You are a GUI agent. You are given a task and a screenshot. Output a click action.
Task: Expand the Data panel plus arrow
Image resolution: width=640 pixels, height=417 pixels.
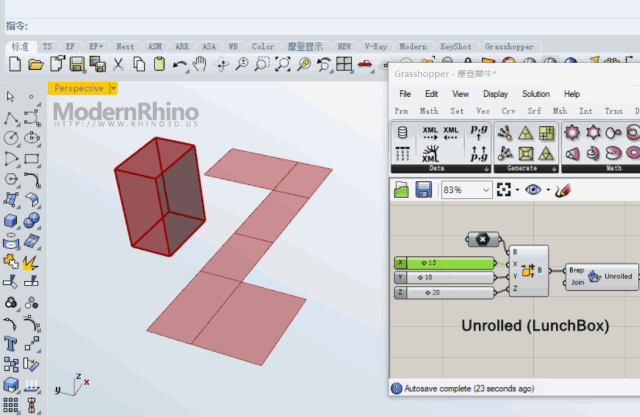pos(486,169)
